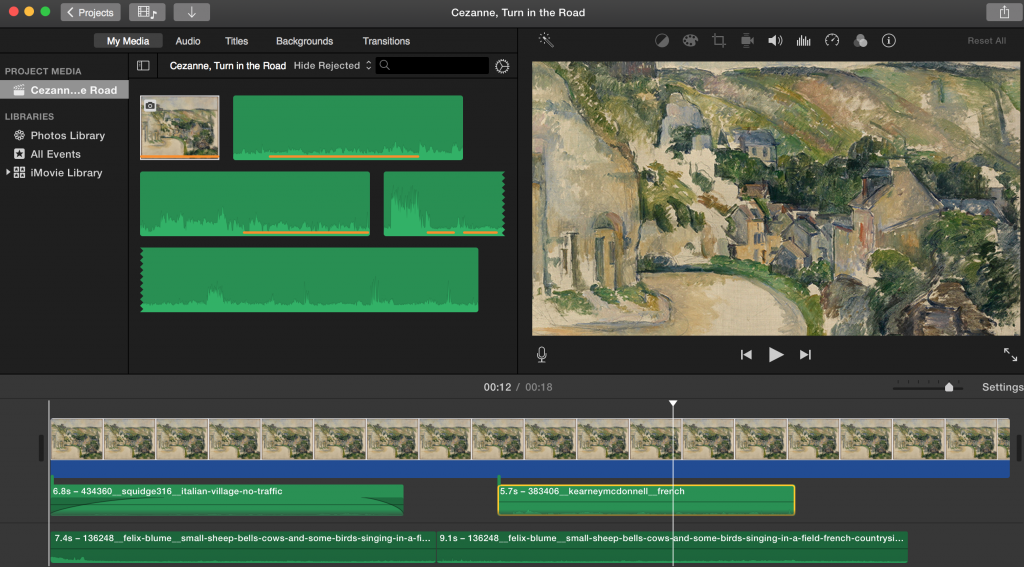The height and width of the screenshot is (567, 1024).
Task: Start voiceover recording with the microphone
Action: 541,355
